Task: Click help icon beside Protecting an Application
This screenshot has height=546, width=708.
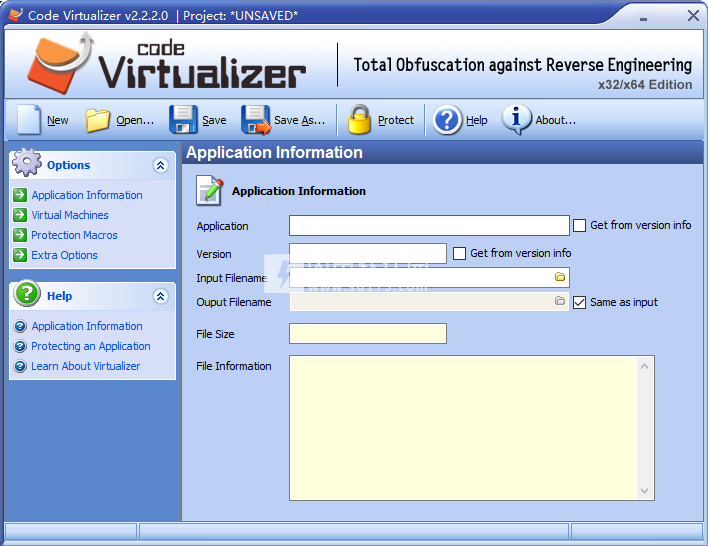Action: (20, 346)
